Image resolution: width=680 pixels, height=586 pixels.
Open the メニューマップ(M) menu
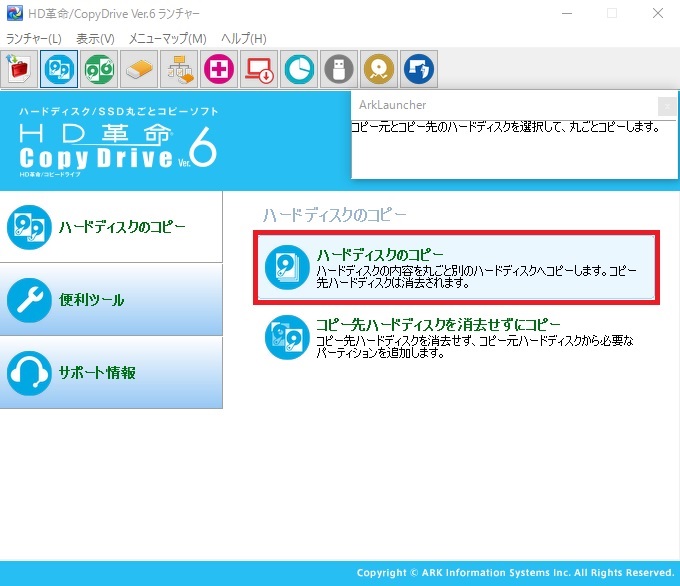pyautogui.click(x=167, y=39)
